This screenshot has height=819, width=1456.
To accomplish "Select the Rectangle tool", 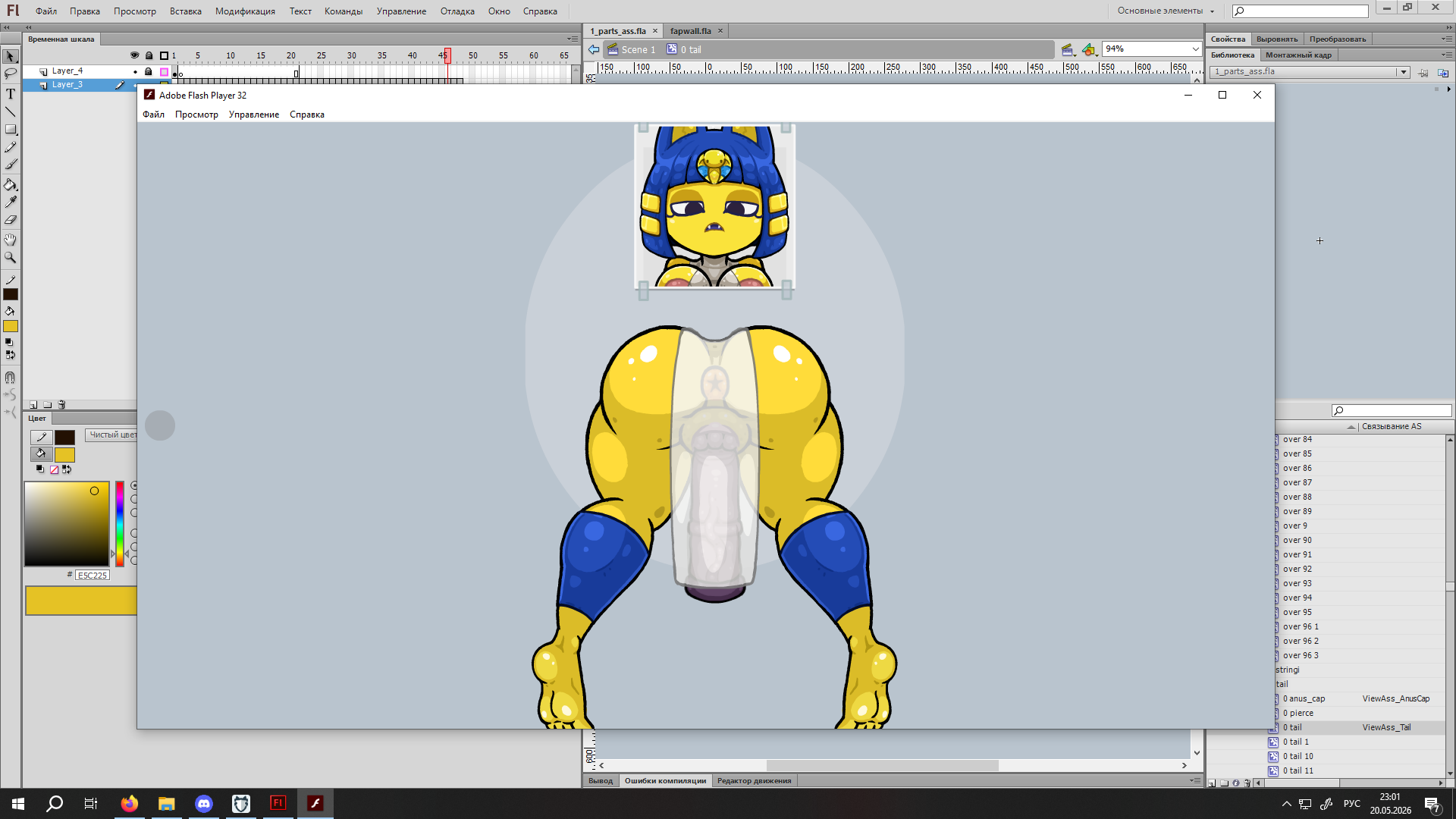I will 11,130.
